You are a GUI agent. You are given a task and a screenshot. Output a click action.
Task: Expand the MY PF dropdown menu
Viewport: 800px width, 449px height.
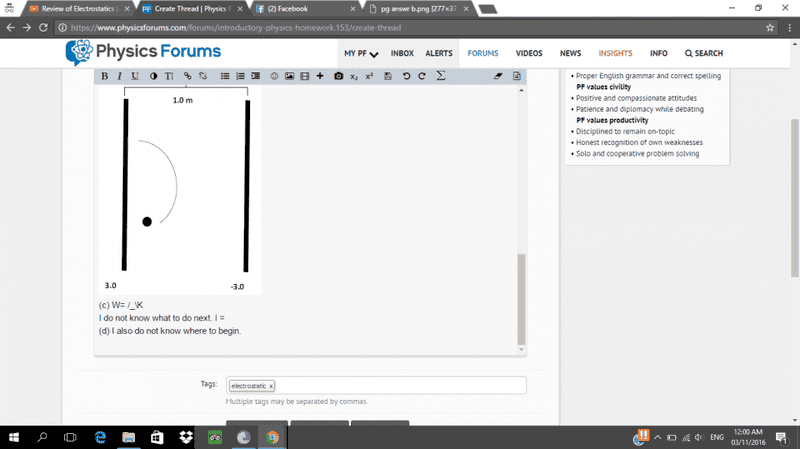coord(361,53)
